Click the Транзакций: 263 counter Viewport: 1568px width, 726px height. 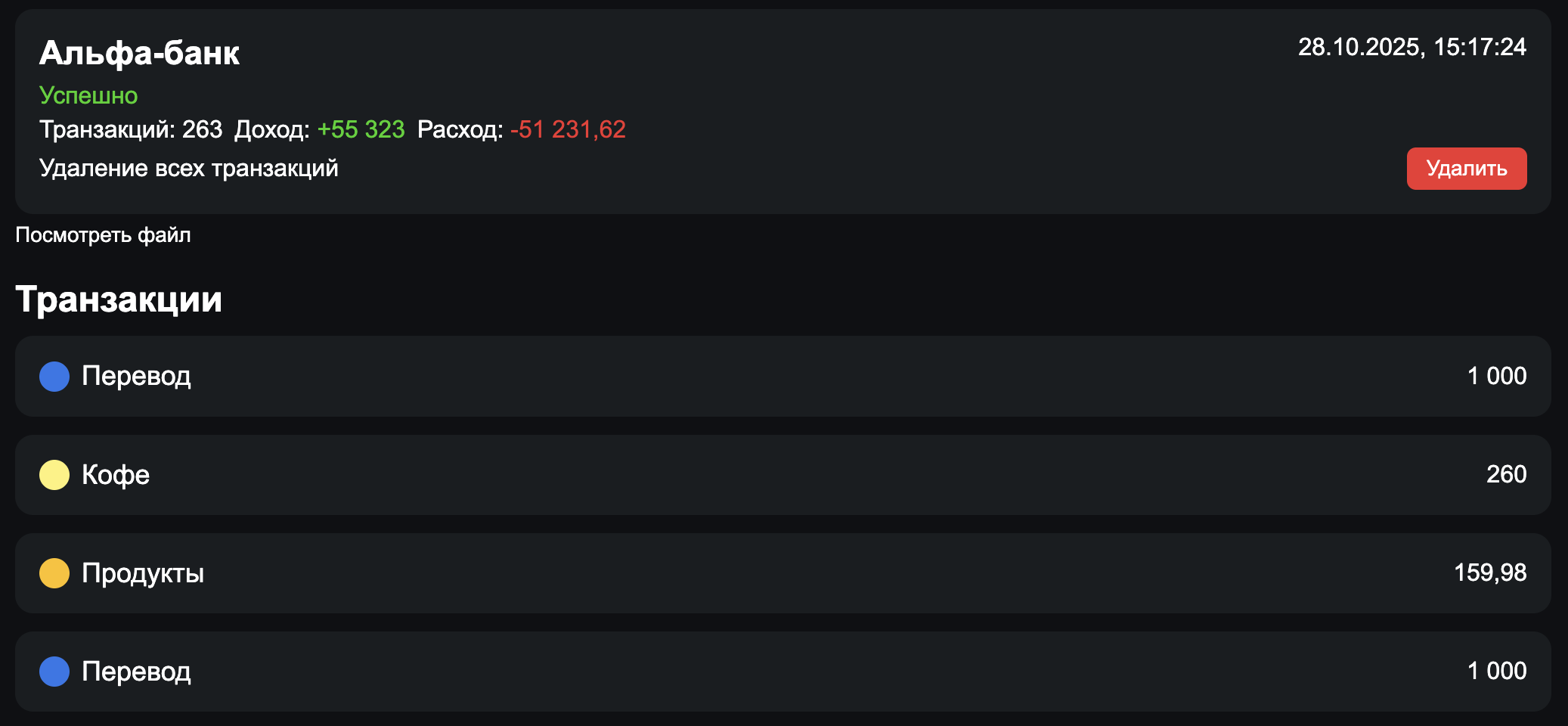point(131,130)
